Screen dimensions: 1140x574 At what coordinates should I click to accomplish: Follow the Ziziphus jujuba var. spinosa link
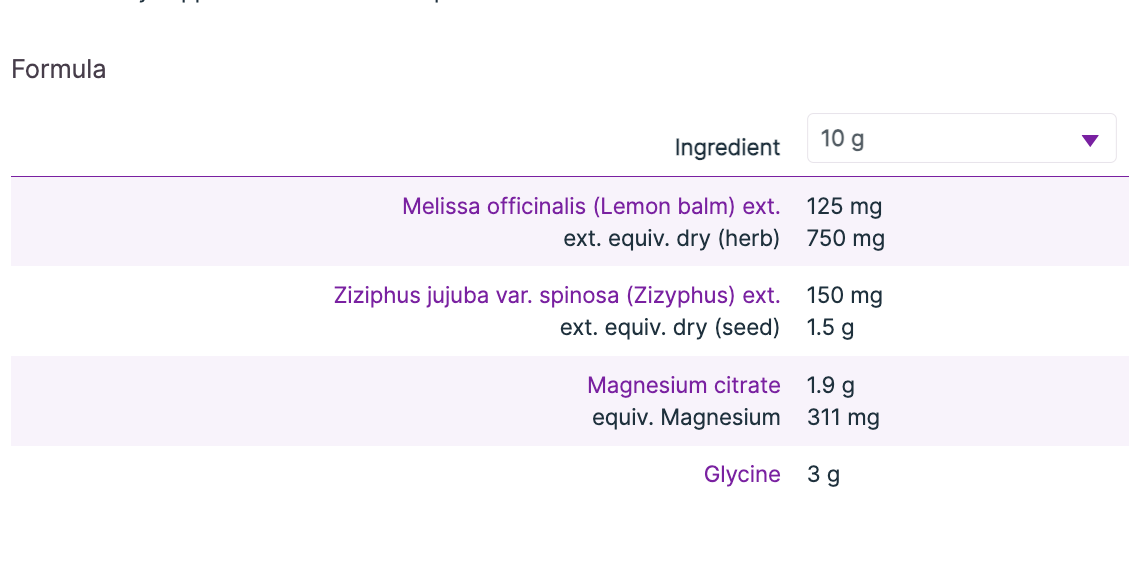tap(556, 296)
